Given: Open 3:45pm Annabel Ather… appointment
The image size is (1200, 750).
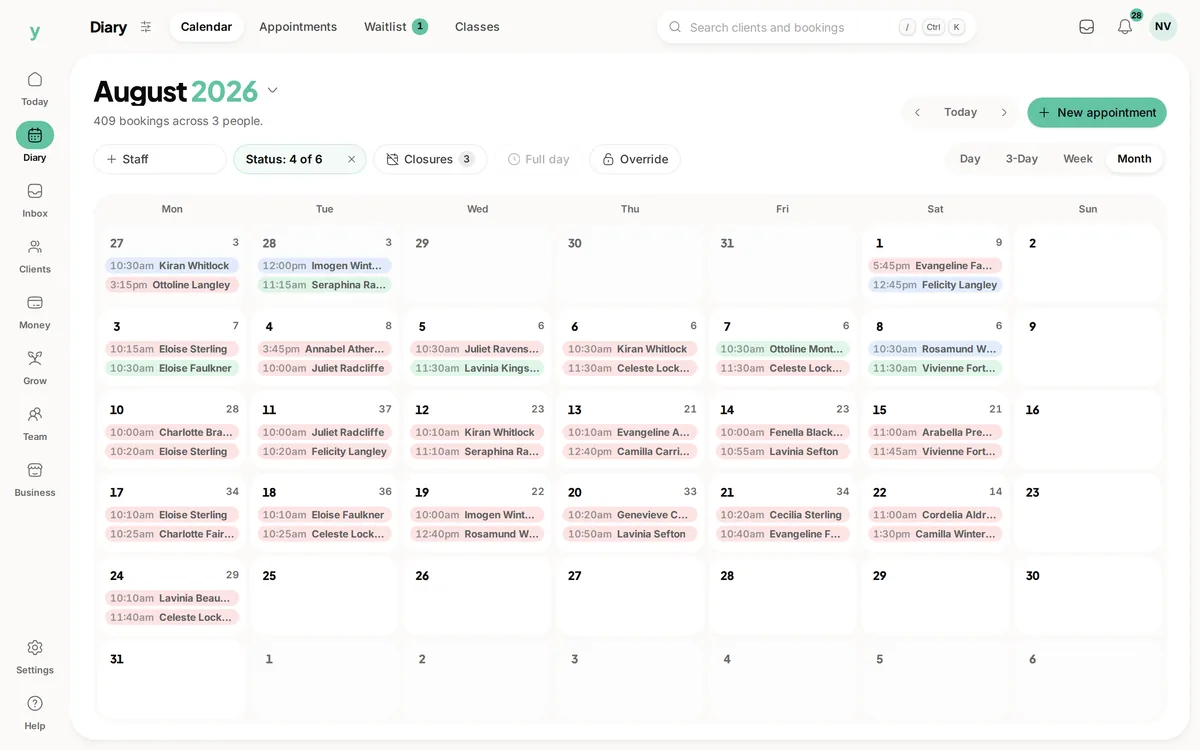Looking at the screenshot, I should click(x=324, y=349).
